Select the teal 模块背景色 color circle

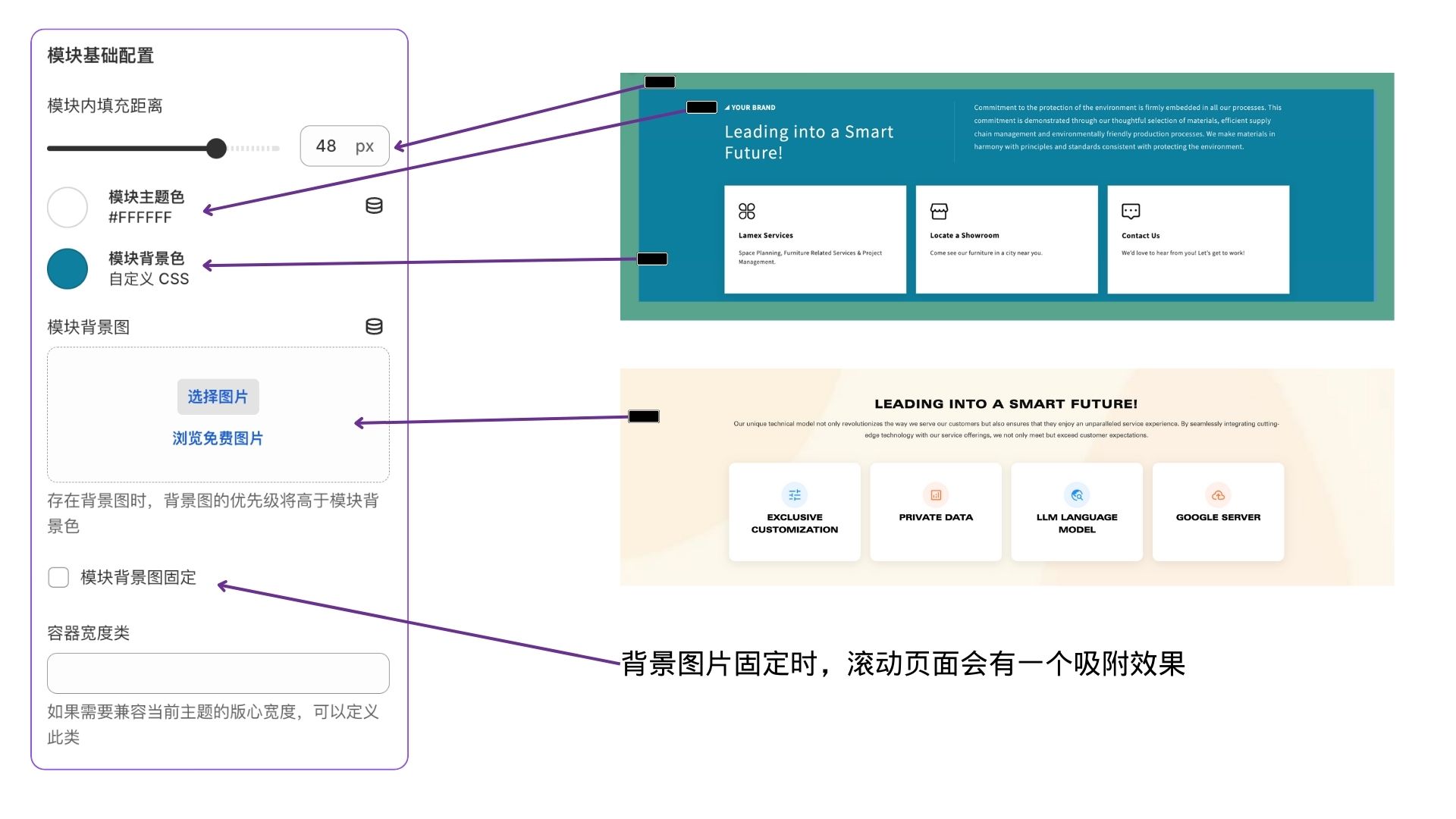[x=67, y=268]
